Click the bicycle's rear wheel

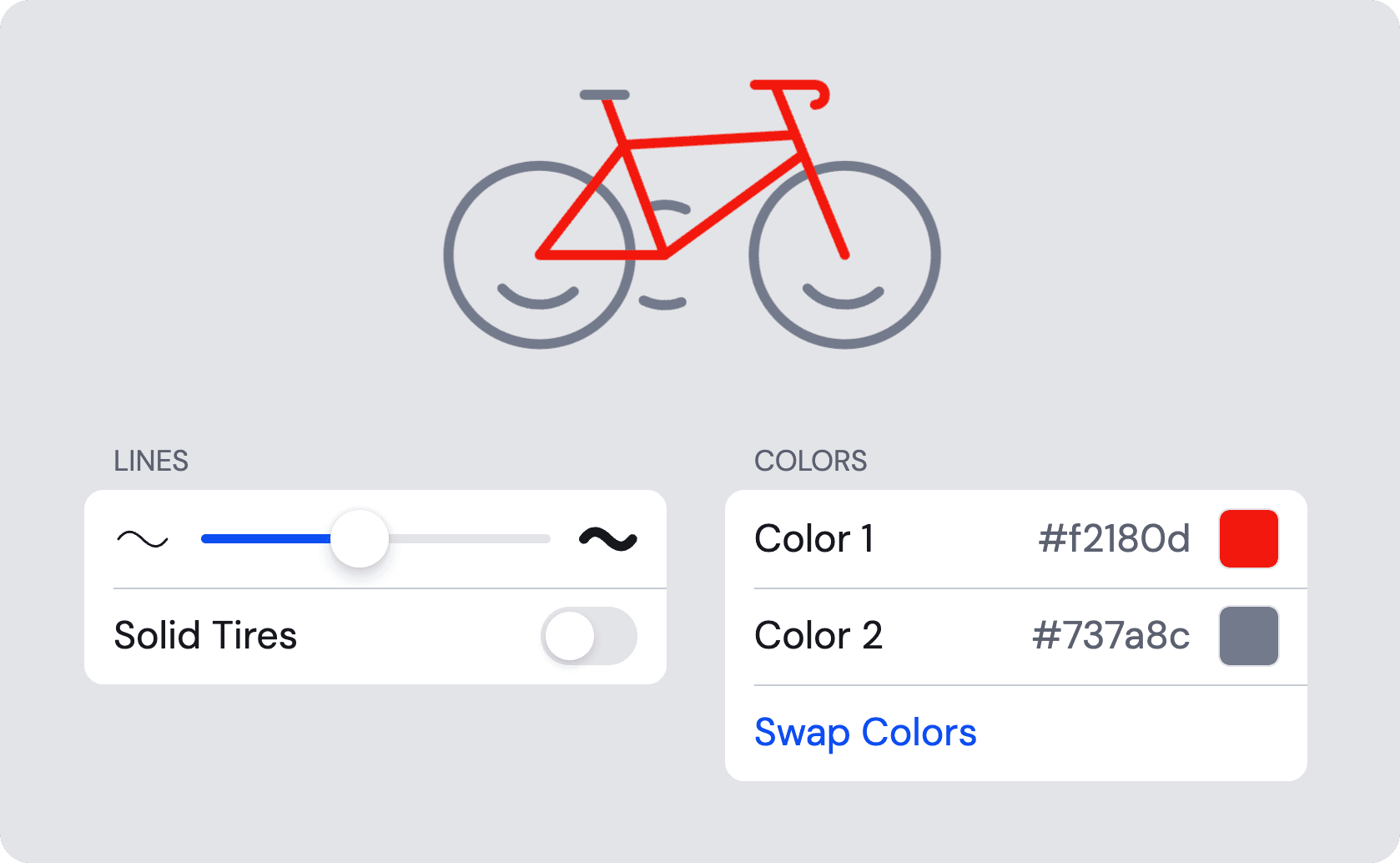click(x=539, y=255)
